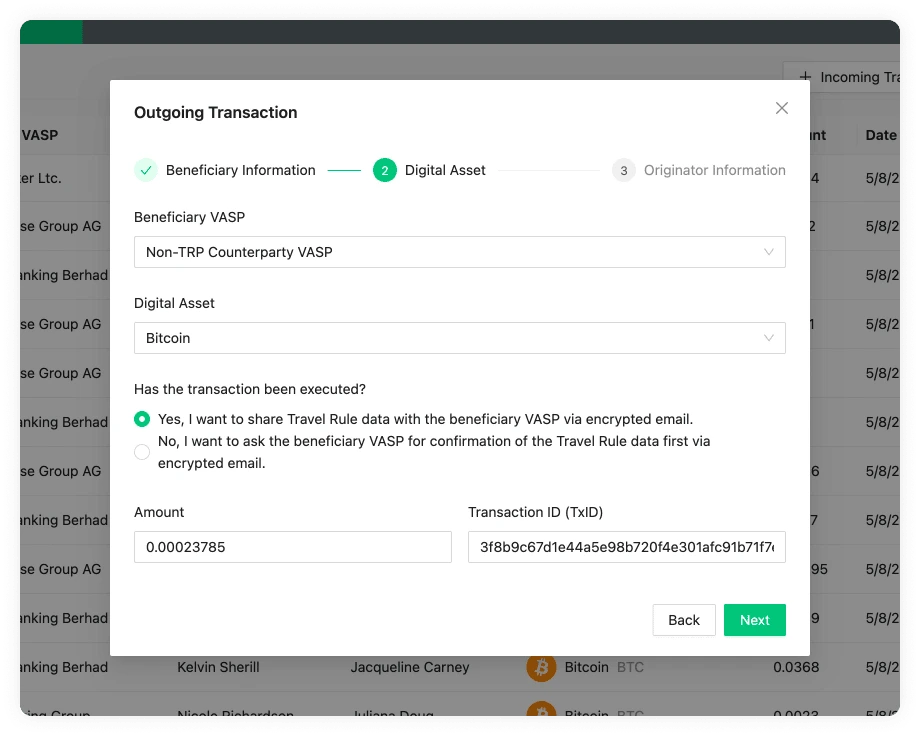Go to Beneficiary Information step label
Viewport: 920px width, 736px height.
[241, 170]
